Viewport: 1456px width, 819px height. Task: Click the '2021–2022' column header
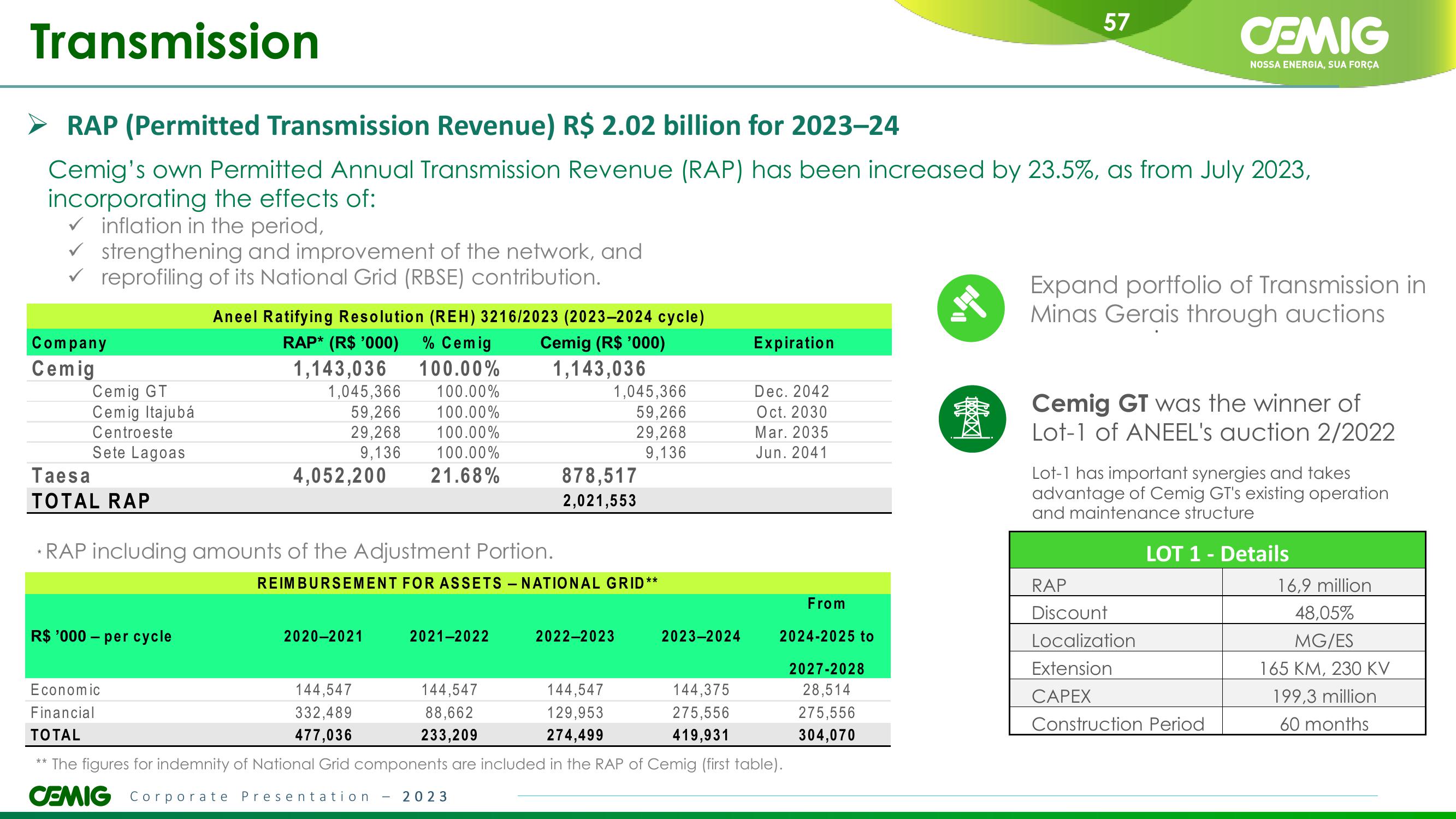click(x=449, y=636)
